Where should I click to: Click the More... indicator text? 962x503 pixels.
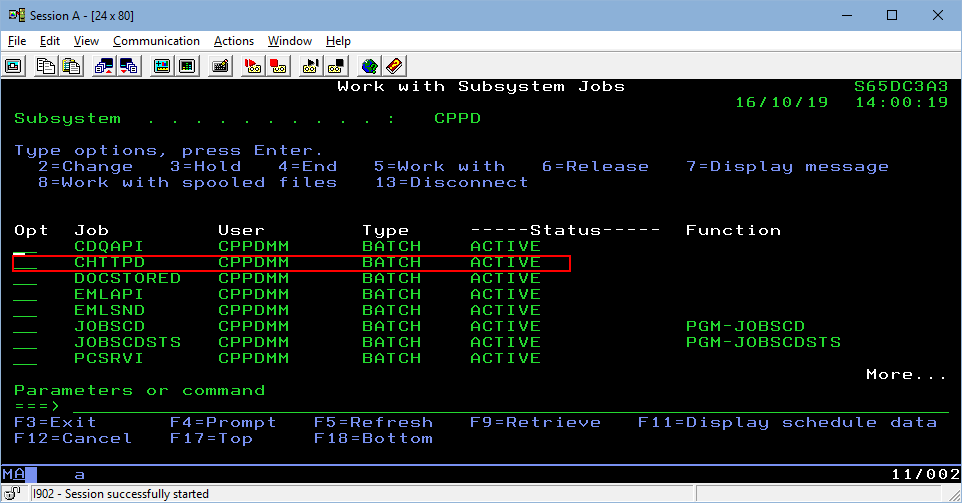906,374
